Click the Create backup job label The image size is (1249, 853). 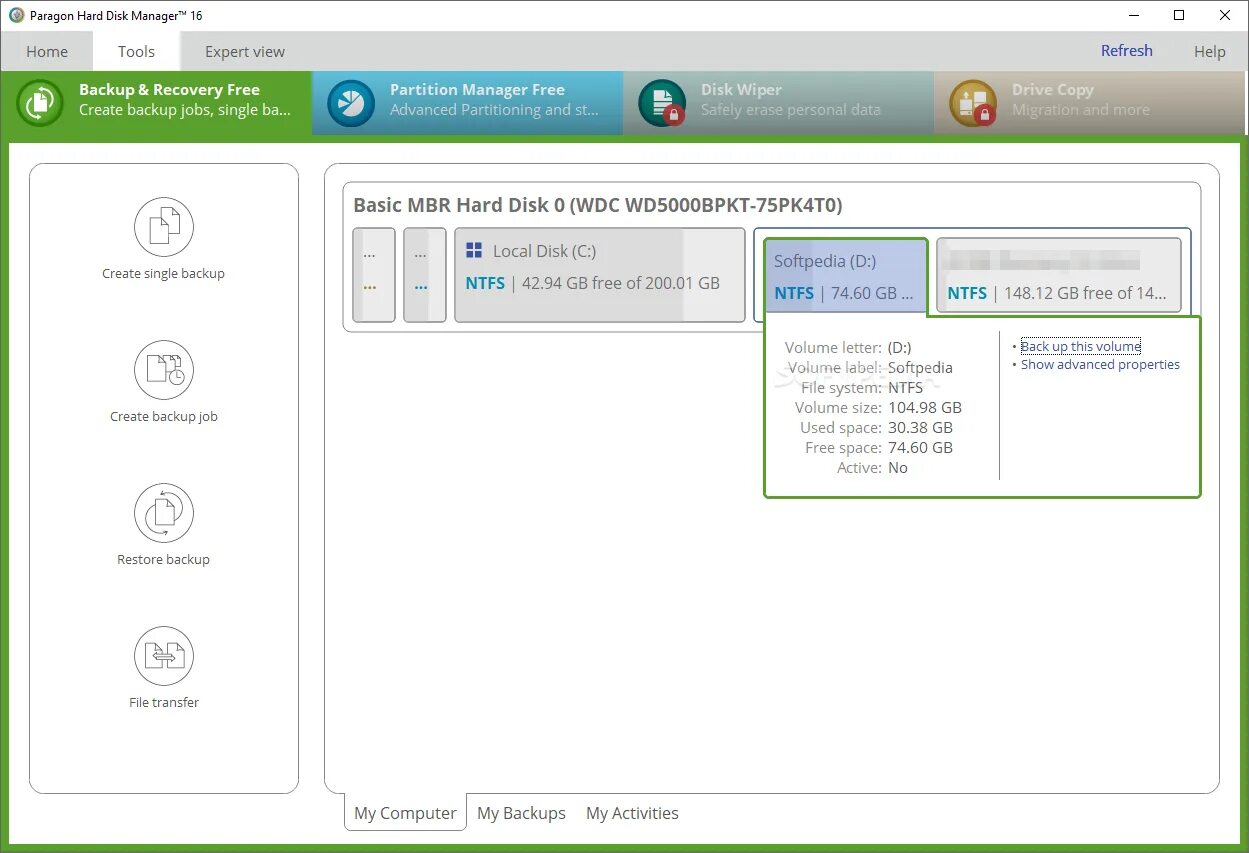coord(164,416)
